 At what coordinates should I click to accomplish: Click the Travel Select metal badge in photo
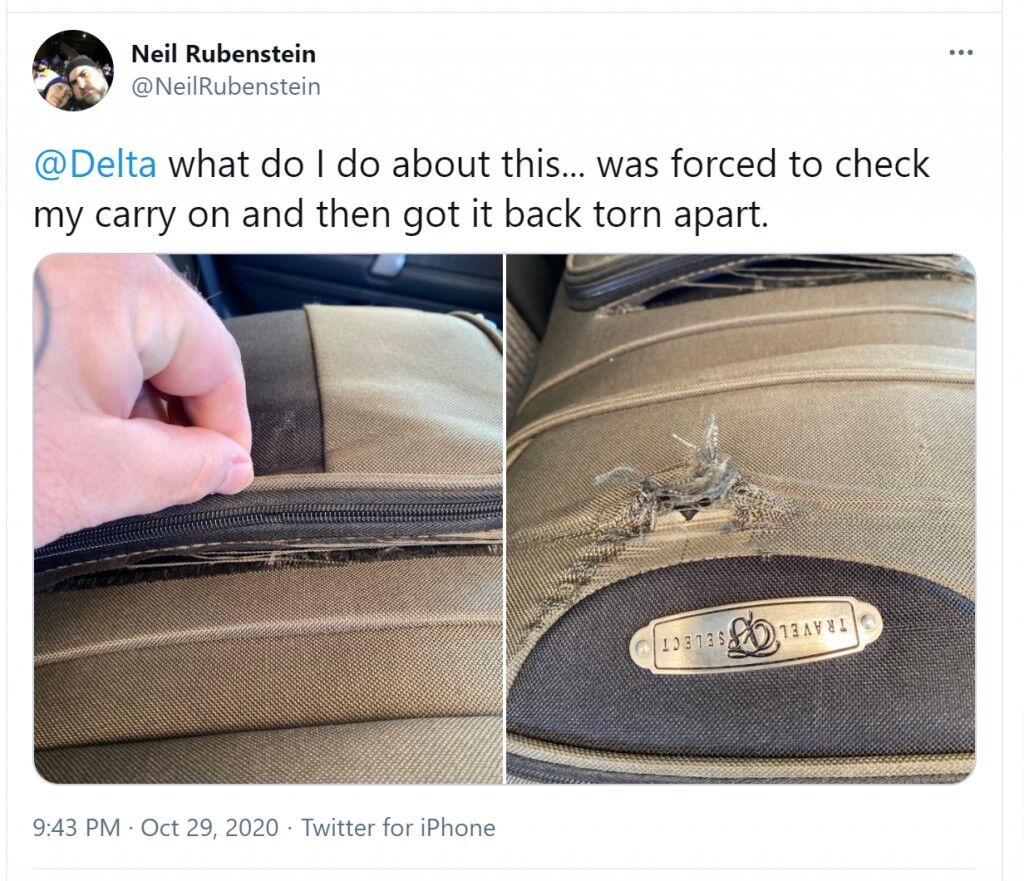(756, 635)
